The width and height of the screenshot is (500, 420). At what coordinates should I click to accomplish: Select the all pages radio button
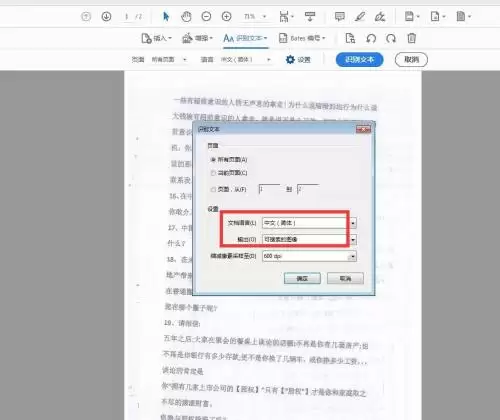coord(213,160)
